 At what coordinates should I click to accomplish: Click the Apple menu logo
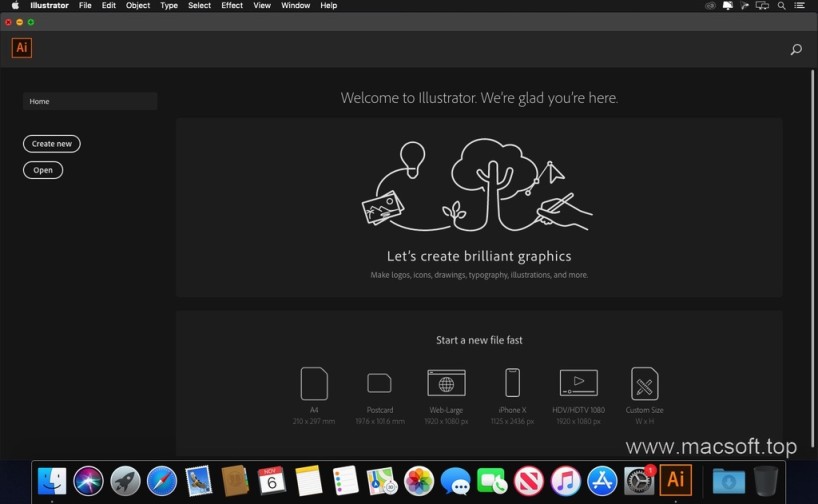tap(15, 6)
